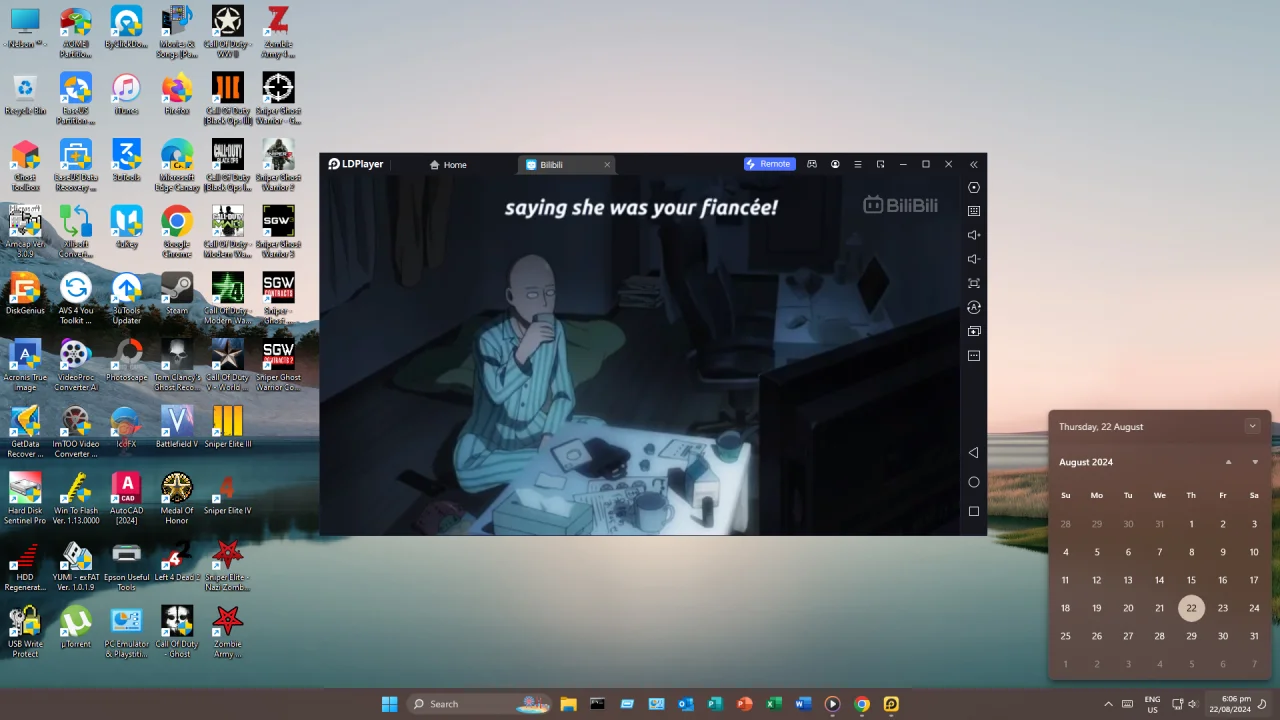1280x720 pixels.
Task: Click the August 2024 month header
Action: point(1086,462)
